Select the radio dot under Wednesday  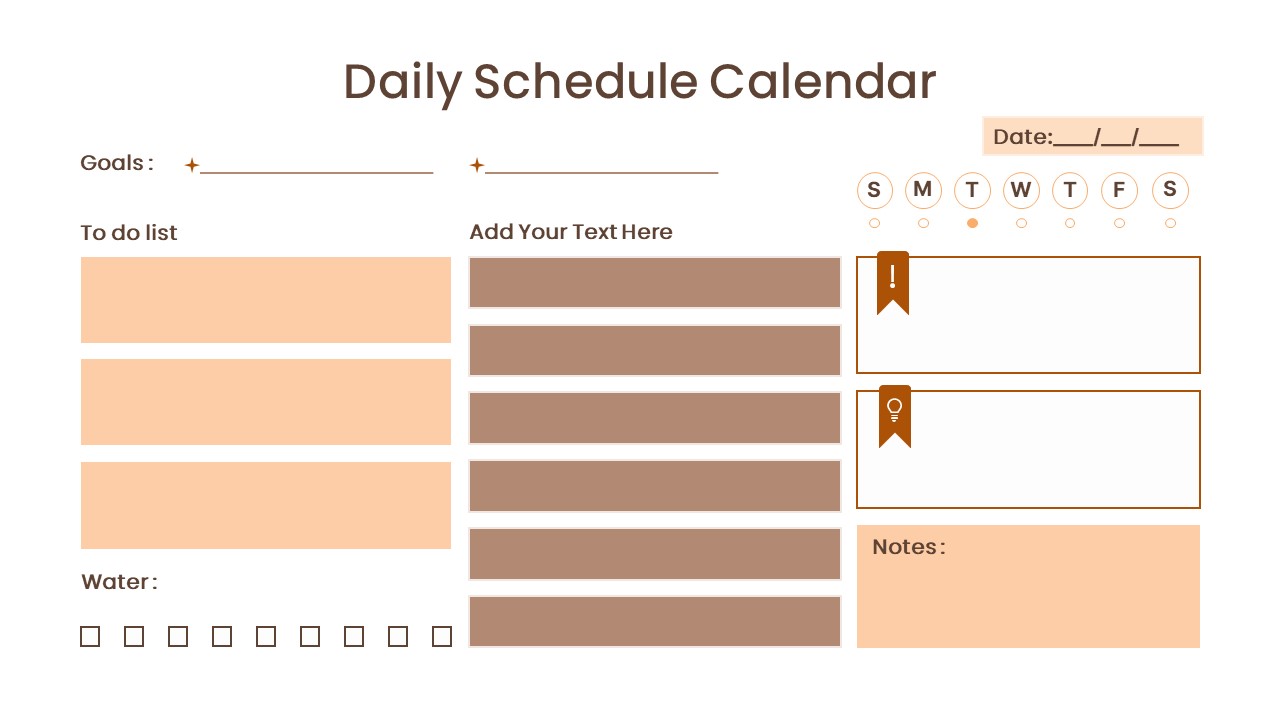click(1021, 223)
